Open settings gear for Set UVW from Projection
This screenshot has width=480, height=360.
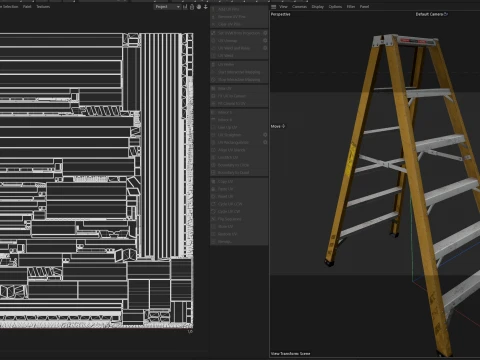[x=265, y=33]
